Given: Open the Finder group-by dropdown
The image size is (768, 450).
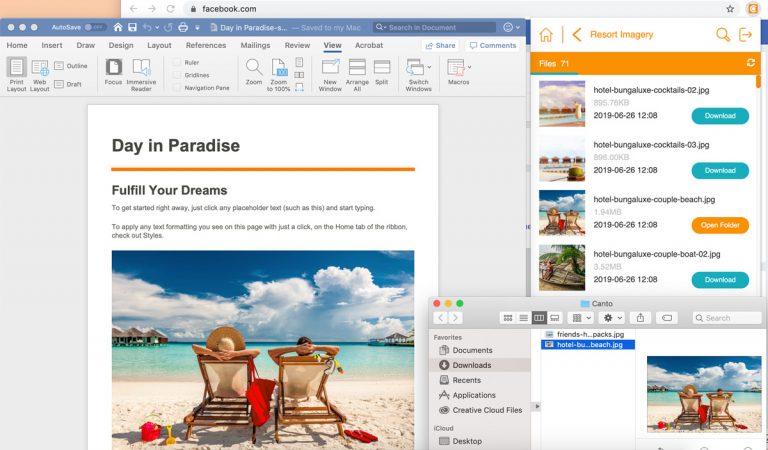Looking at the screenshot, I should (580, 318).
